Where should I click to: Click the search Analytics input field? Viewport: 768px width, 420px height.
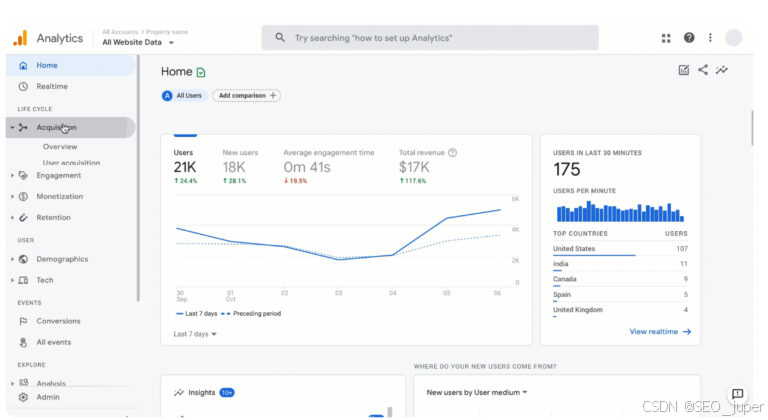430,38
